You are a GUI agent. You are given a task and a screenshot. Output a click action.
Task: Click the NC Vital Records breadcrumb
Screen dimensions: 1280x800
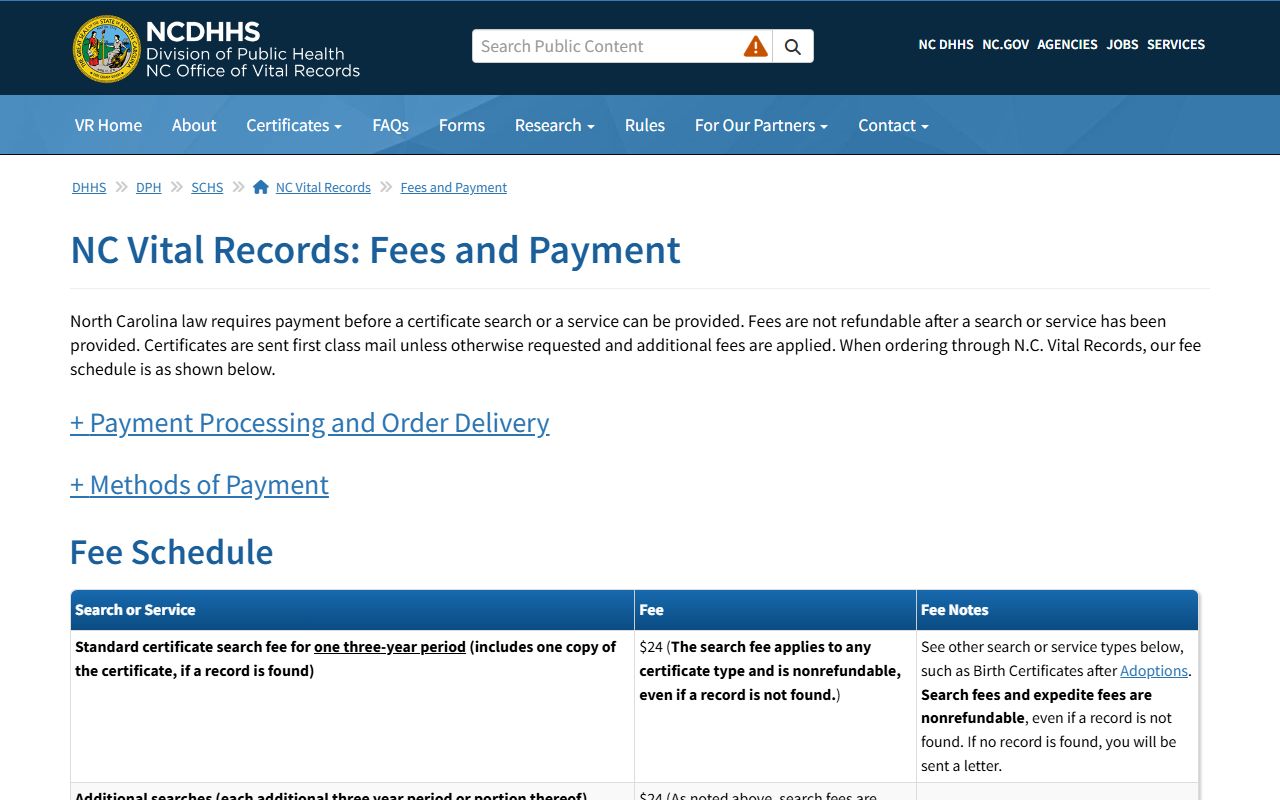point(323,187)
